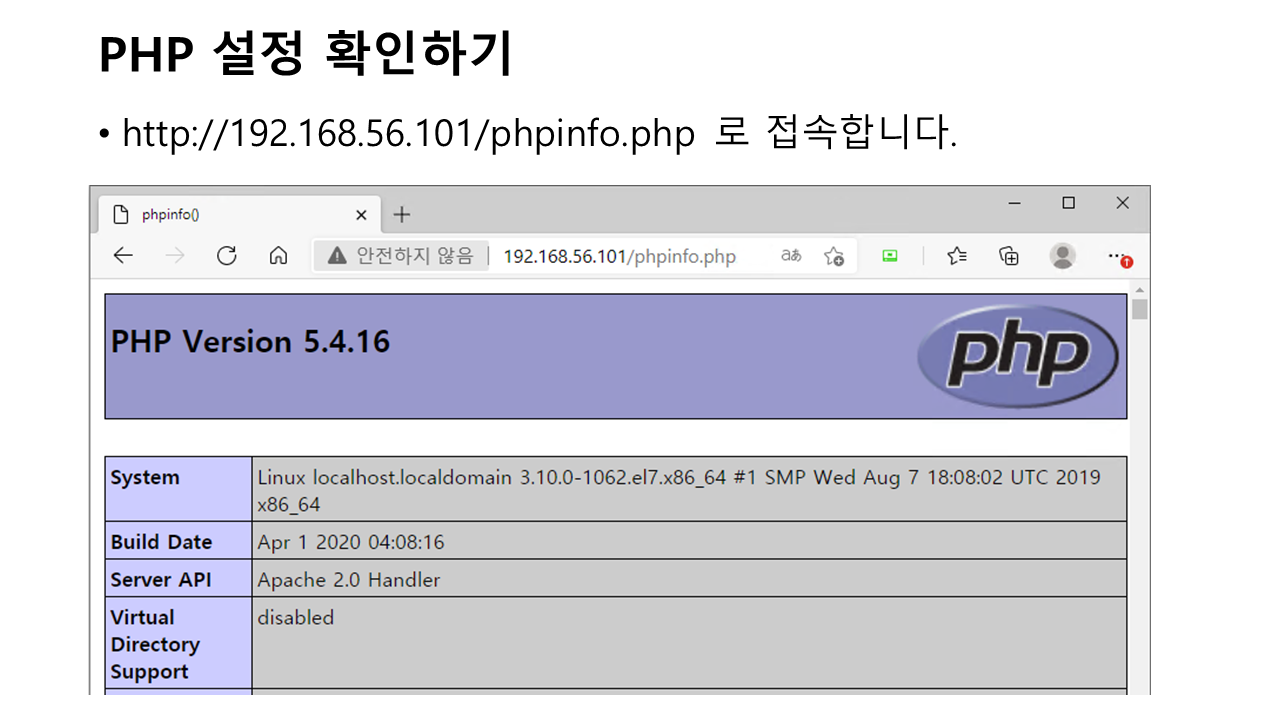Click the green extension icon
This screenshot has width=1280, height=720.
pos(889,256)
